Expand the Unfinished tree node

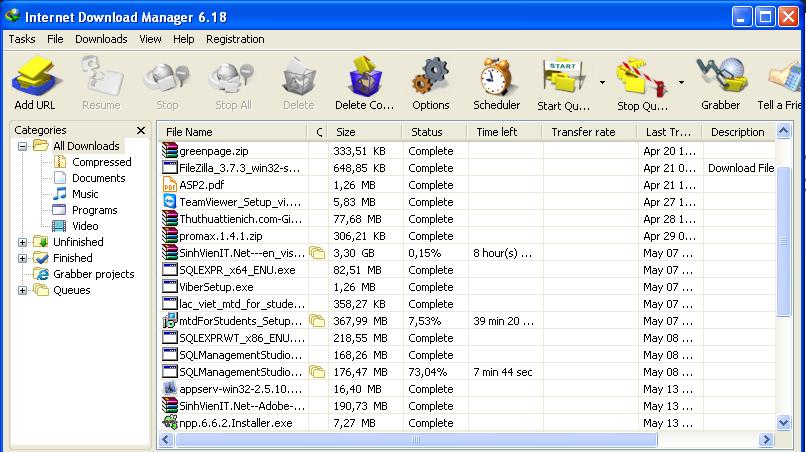tap(22, 242)
